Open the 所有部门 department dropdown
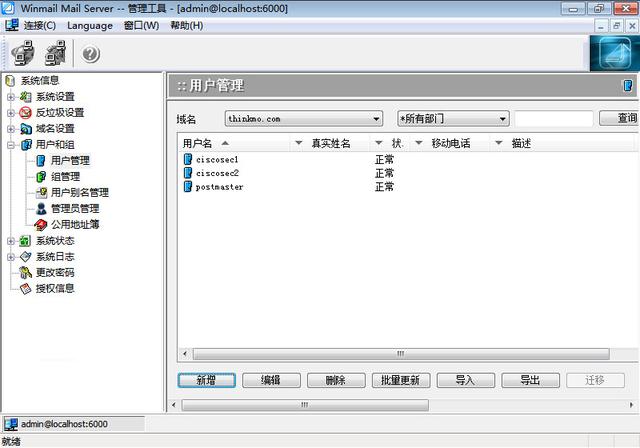 coord(503,119)
